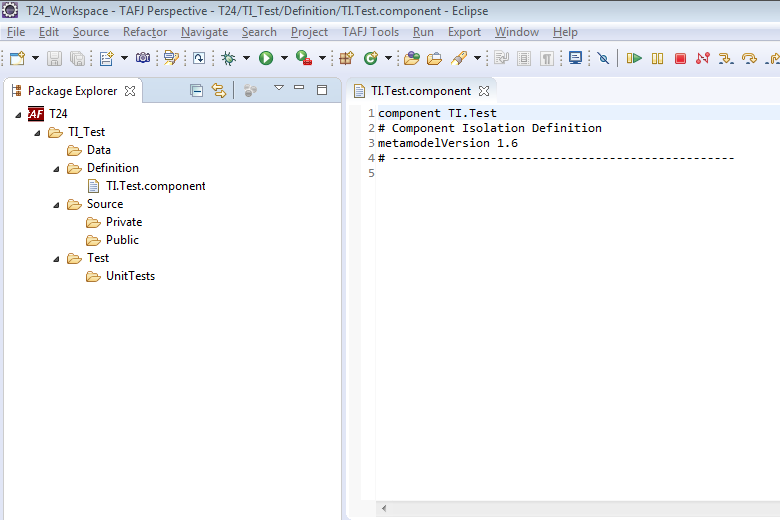Open the TAFJ Tools menu
Screen dimensions: 780x520
point(370,32)
